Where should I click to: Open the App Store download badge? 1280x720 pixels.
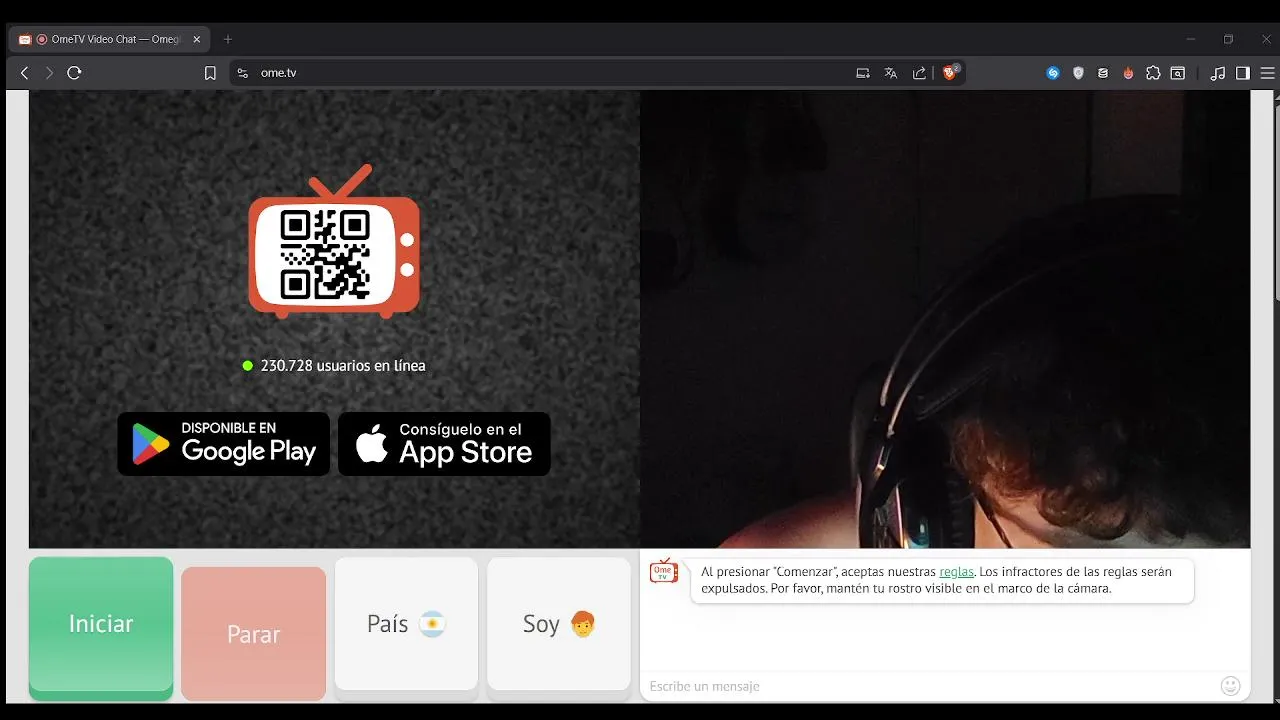pos(444,443)
